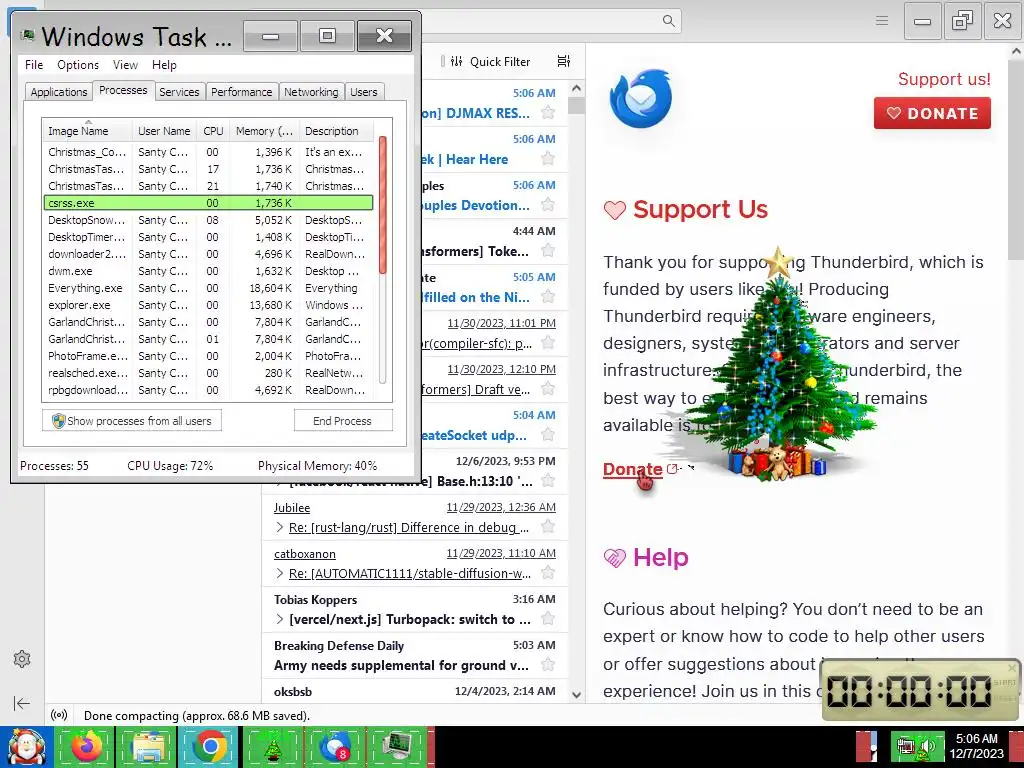Click Show processes from all users

pos(132,421)
